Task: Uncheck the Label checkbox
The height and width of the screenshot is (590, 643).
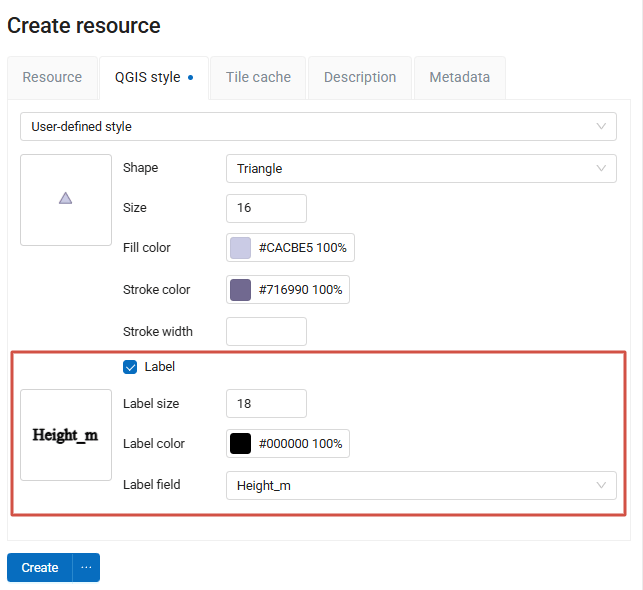Action: (130, 367)
